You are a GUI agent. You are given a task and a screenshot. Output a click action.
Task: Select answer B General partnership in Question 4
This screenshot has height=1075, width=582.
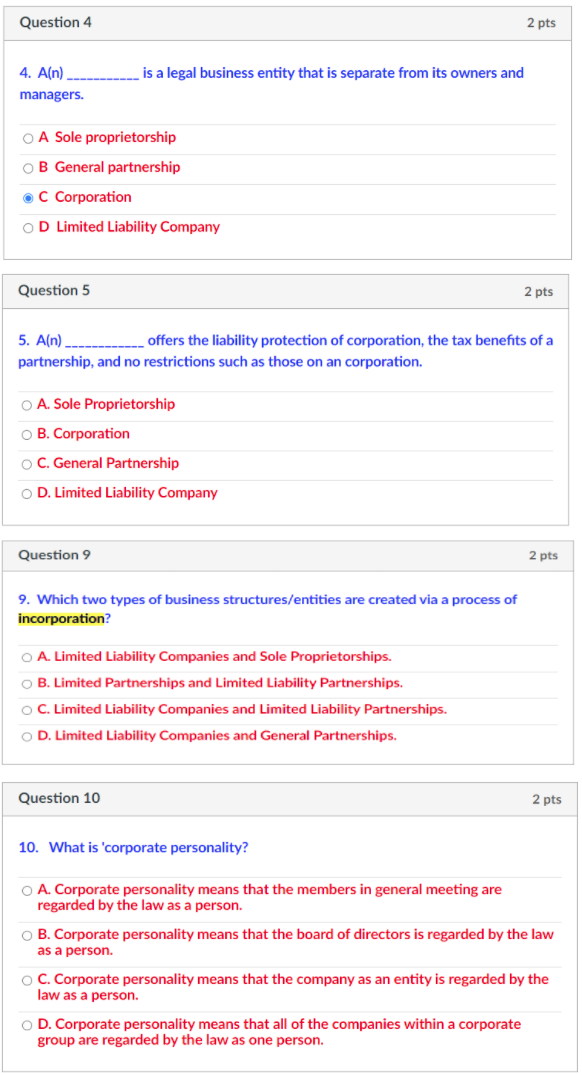(x=28, y=167)
